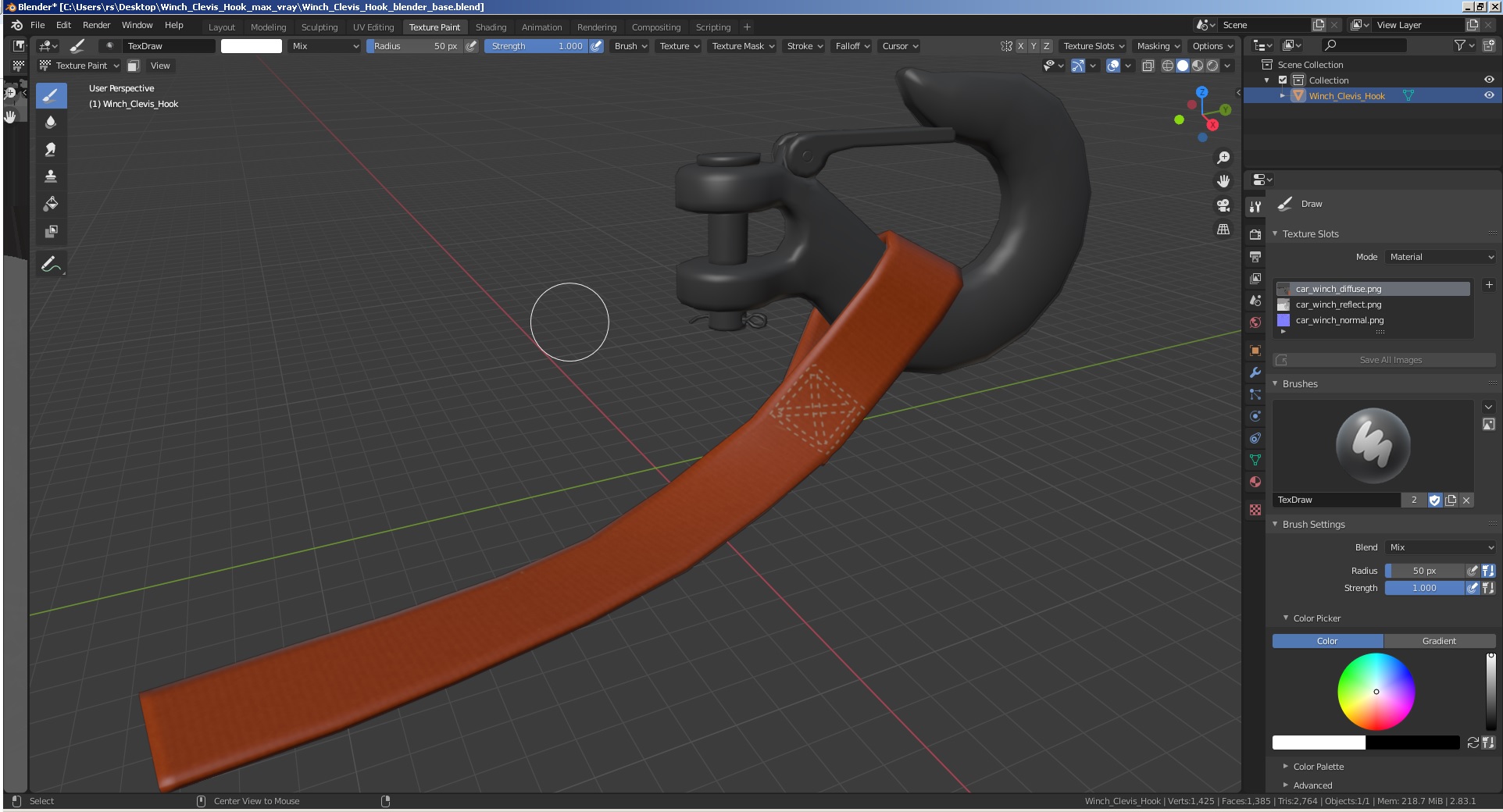The image size is (1503, 812).
Task: Open the viewport View menu
Action: tap(160, 66)
